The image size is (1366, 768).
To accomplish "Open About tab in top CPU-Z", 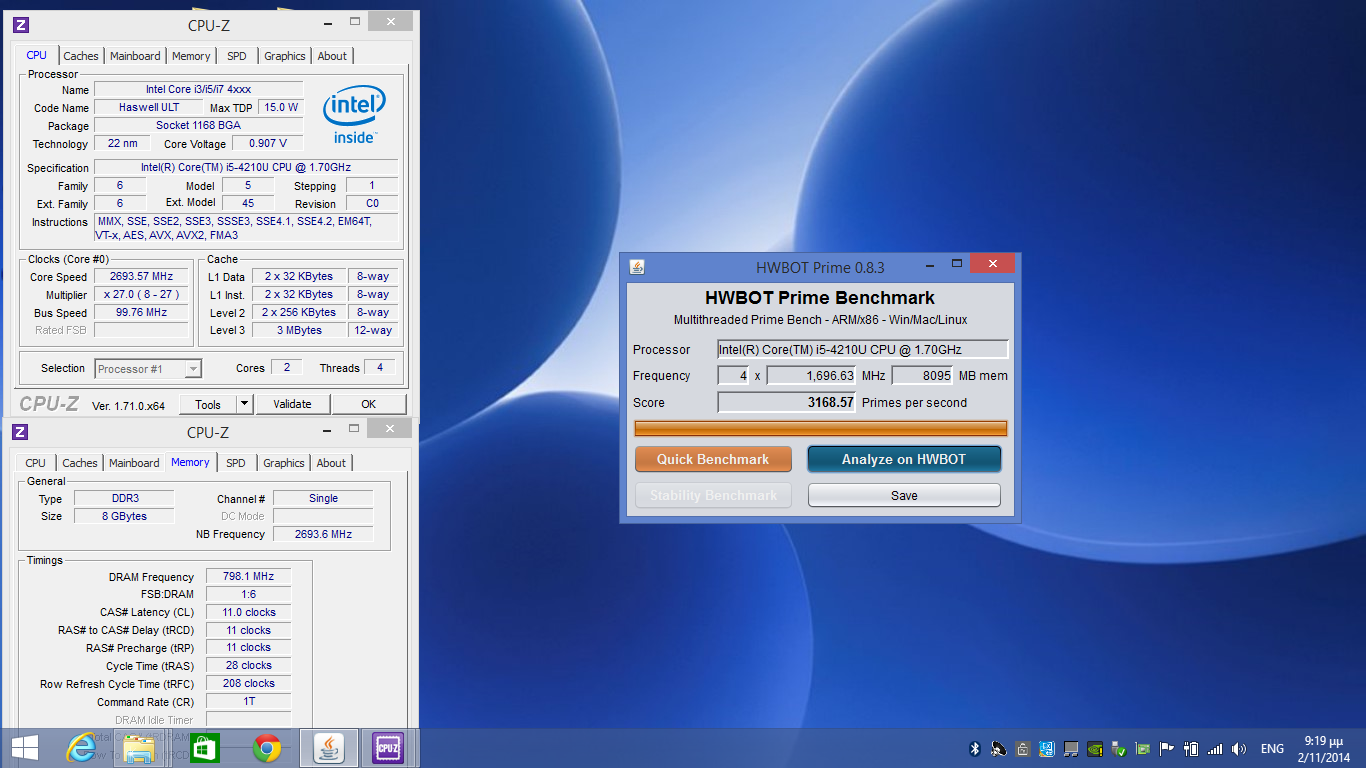I will pos(332,56).
